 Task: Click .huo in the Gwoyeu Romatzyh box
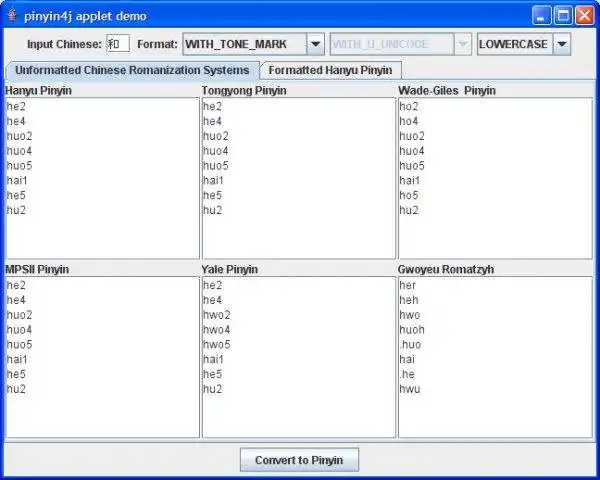(x=410, y=344)
